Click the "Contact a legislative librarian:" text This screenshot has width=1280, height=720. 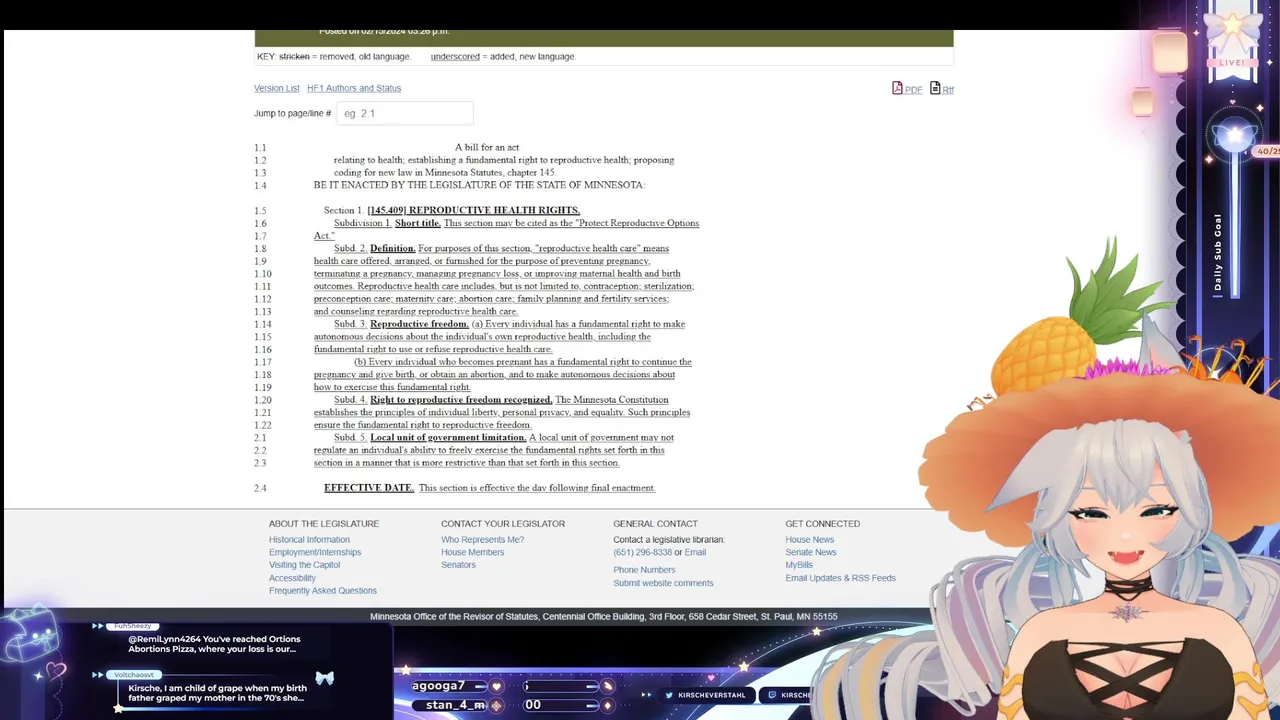669,540
